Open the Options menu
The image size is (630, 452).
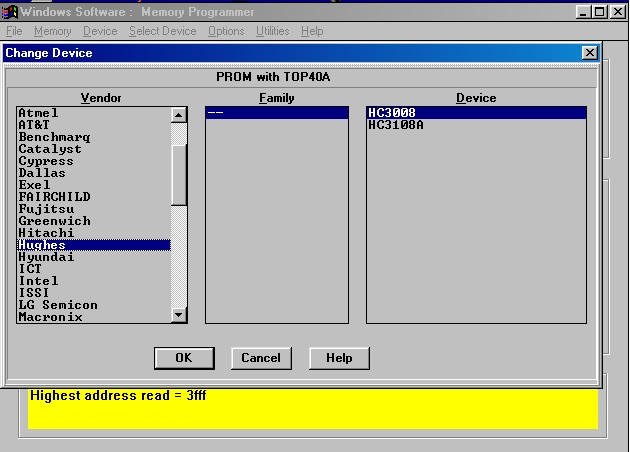(x=226, y=31)
